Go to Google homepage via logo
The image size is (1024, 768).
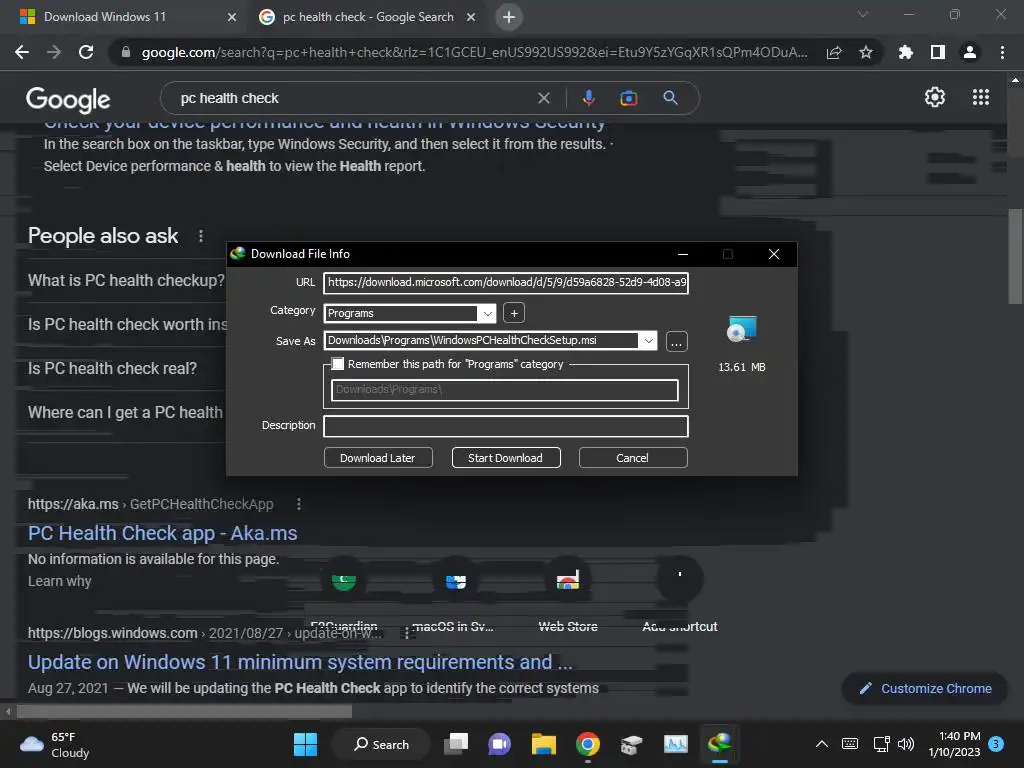pyautogui.click(x=68, y=99)
